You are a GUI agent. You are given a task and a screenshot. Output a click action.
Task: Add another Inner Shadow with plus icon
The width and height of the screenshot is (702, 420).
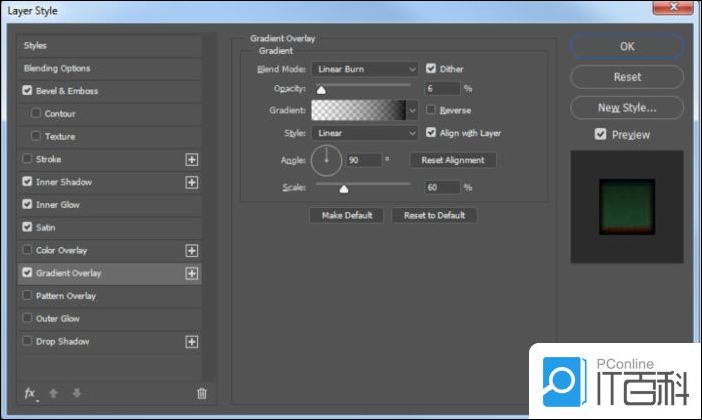(x=192, y=183)
